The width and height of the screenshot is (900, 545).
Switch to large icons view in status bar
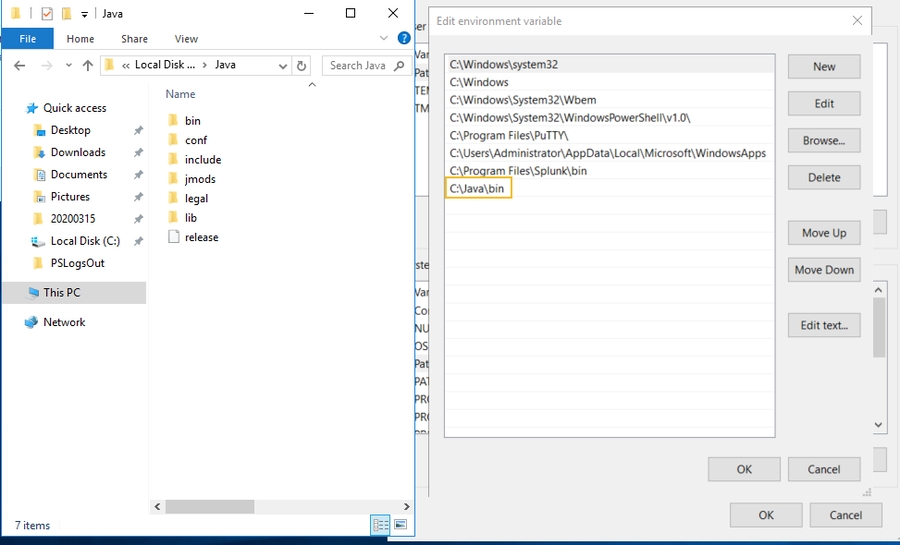pos(401,524)
